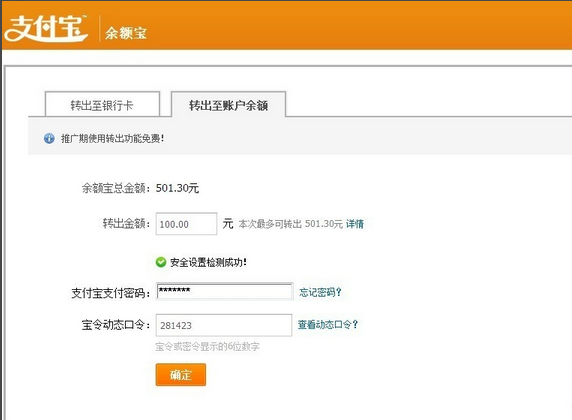The image size is (572, 420).
Task: Click the 宝令或密令显示的6位数字 hint text
Action: click(x=207, y=346)
